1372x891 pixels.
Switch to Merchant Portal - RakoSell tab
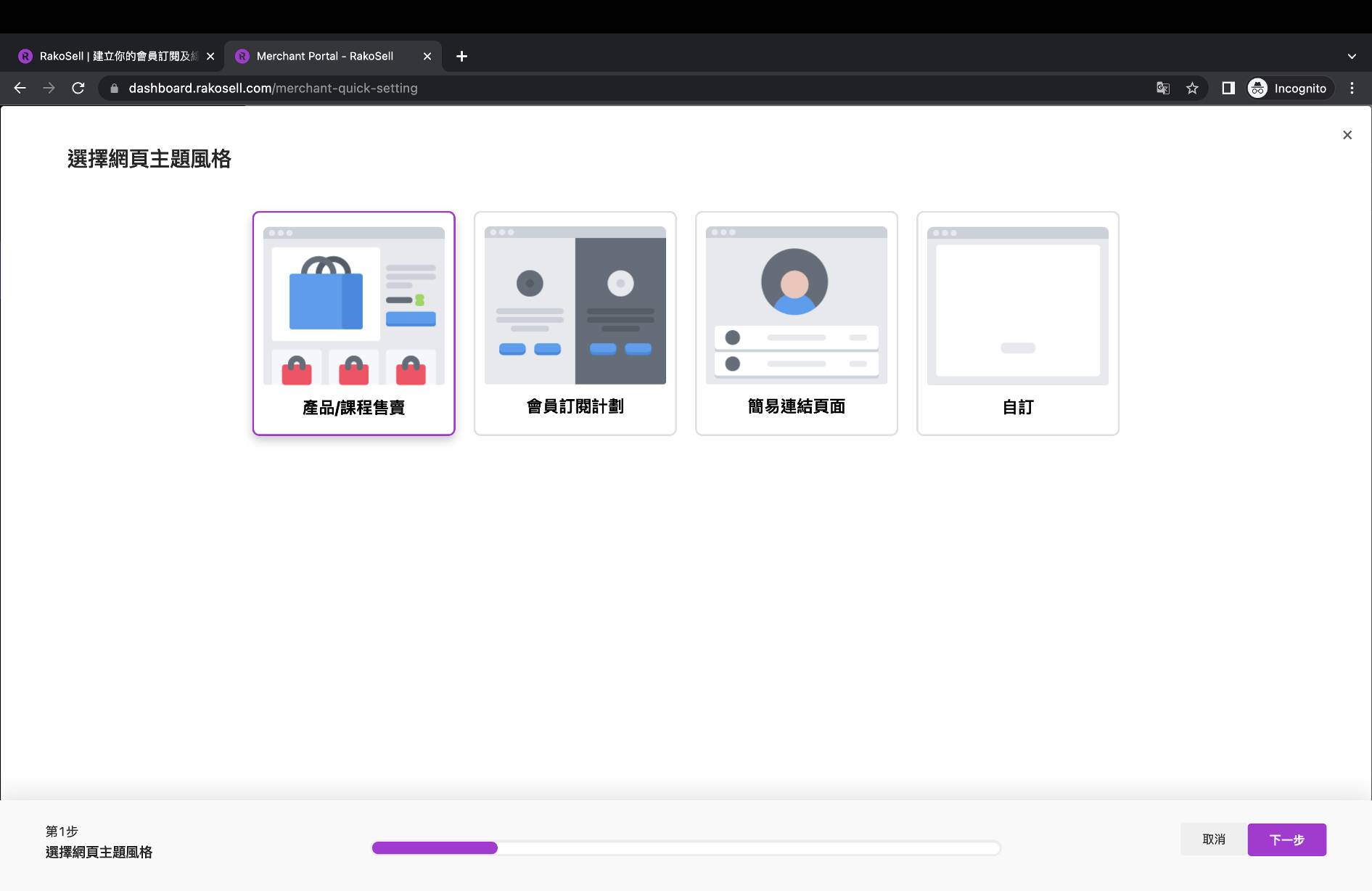[325, 56]
